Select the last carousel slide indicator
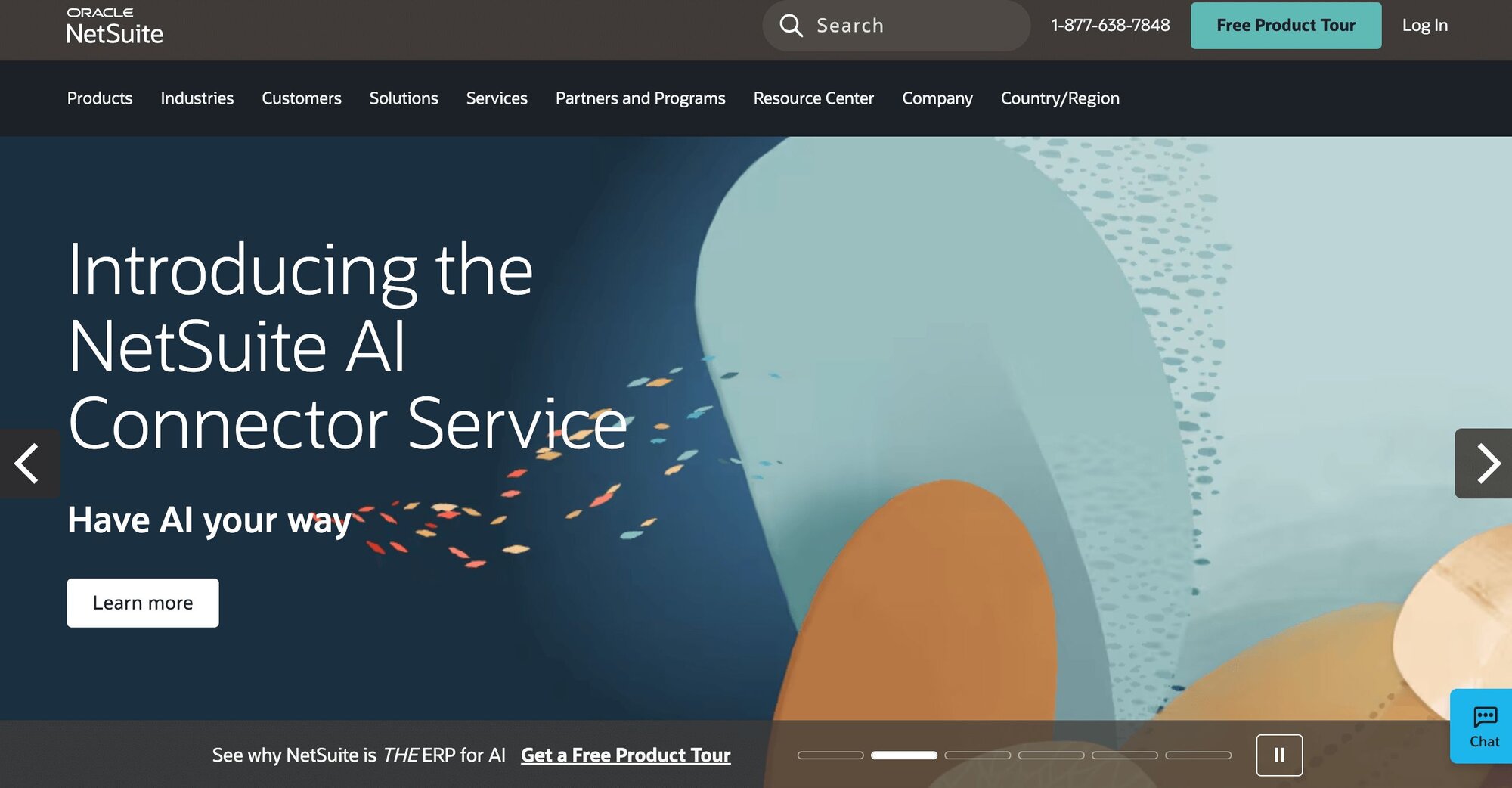 1198,755
